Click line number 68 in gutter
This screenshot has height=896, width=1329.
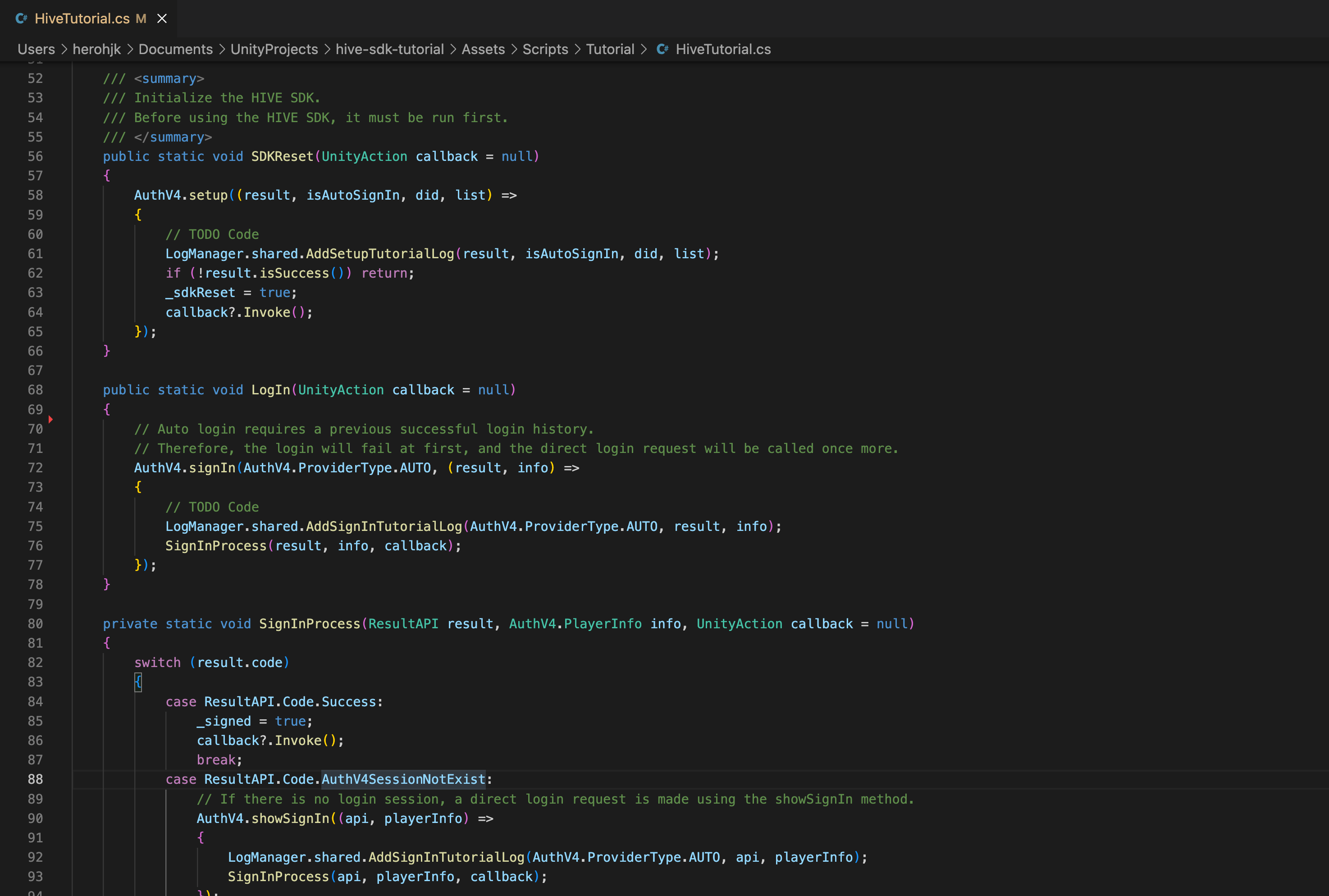pyautogui.click(x=36, y=390)
